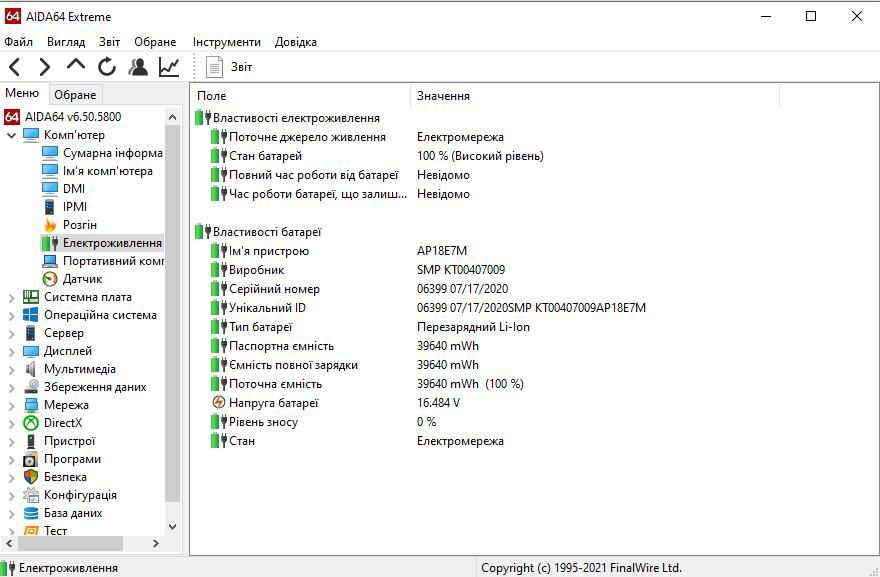This screenshot has height=577, width=880.
Task: Expand the Безпека node
Action: coord(11,478)
